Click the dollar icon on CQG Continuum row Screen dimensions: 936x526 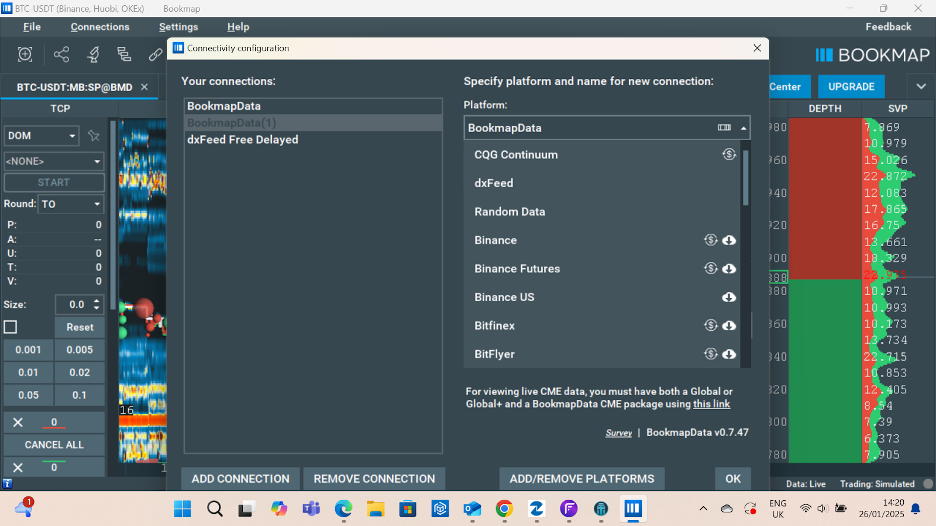point(729,155)
